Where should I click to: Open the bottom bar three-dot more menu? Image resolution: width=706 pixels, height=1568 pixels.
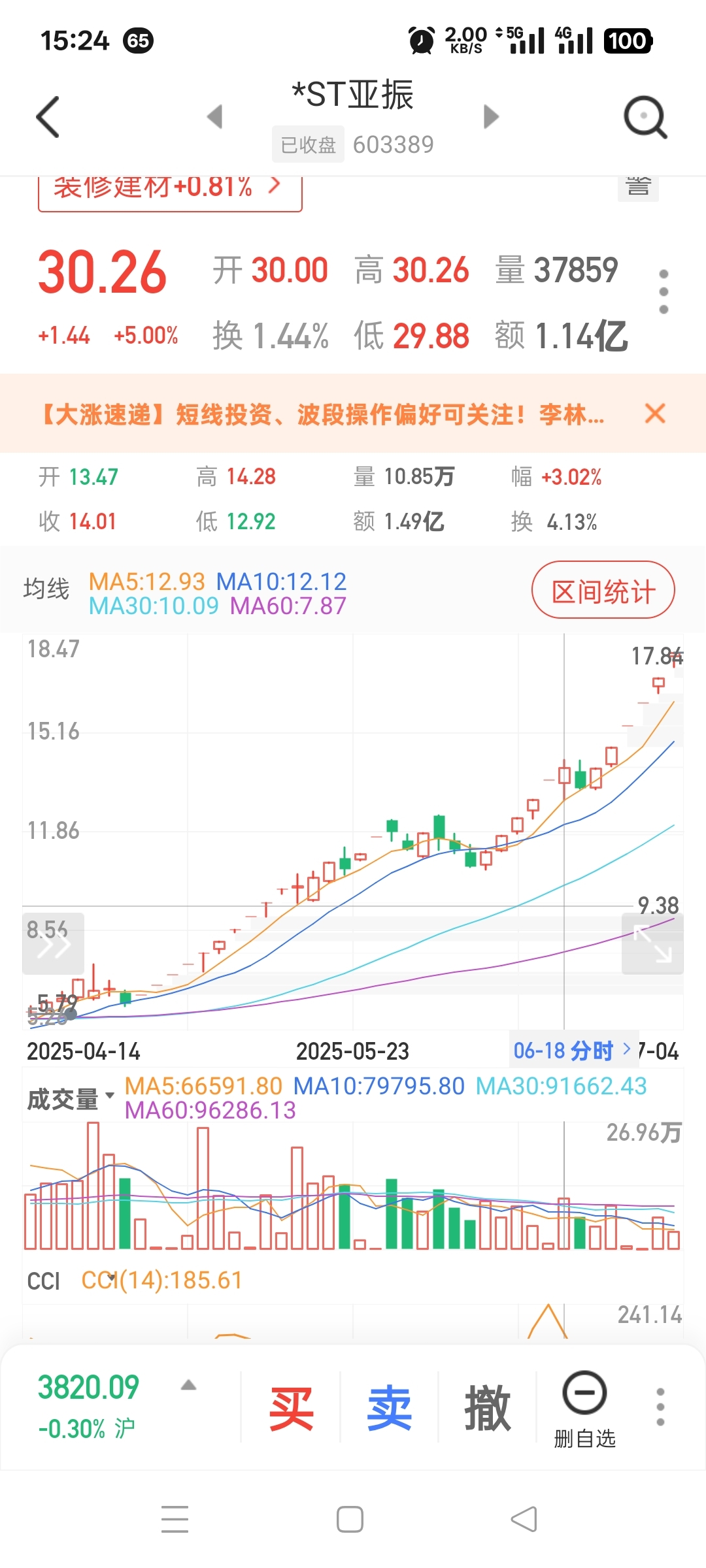tap(660, 1407)
